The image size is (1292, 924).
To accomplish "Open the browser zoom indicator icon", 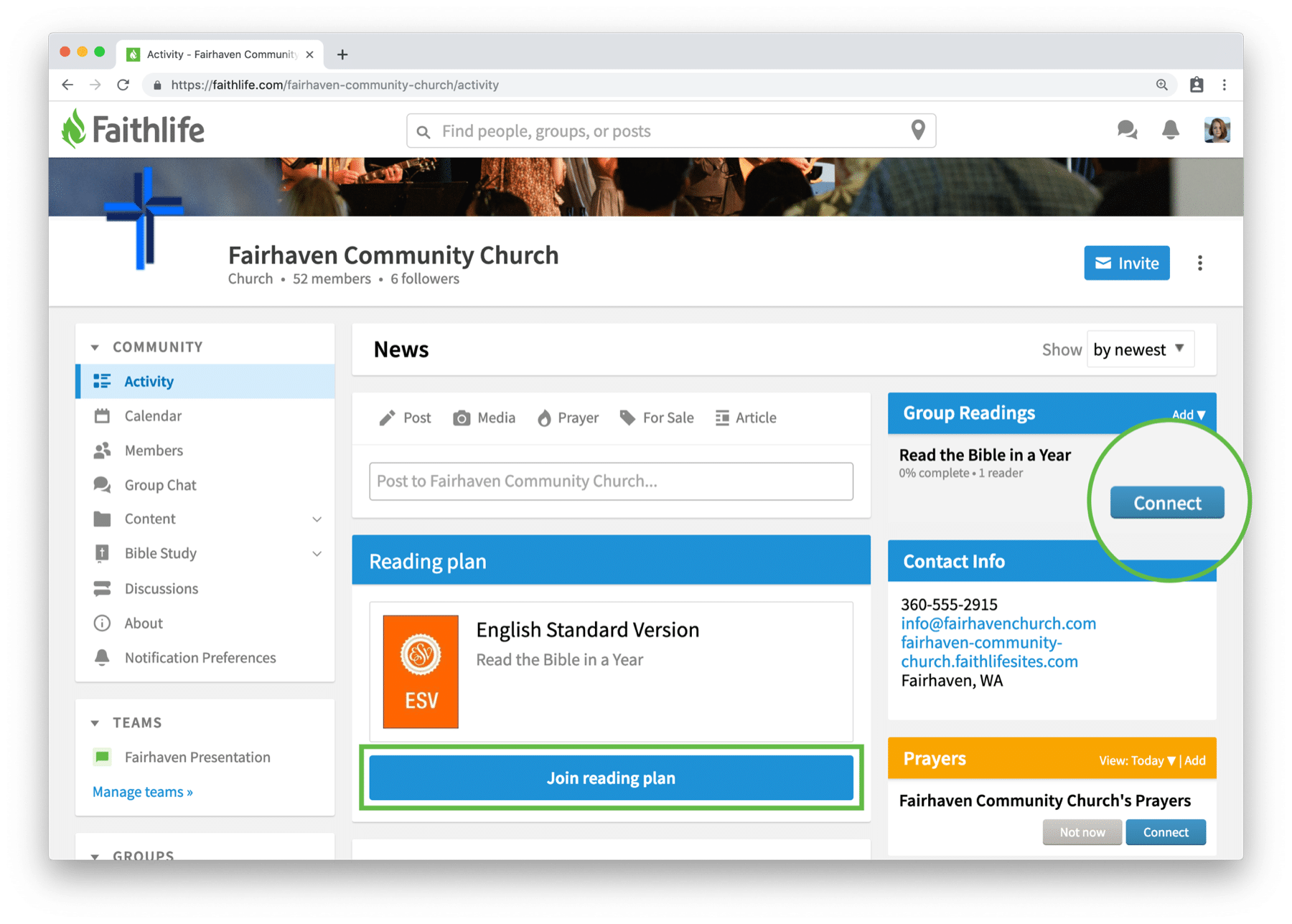I will point(1161,85).
